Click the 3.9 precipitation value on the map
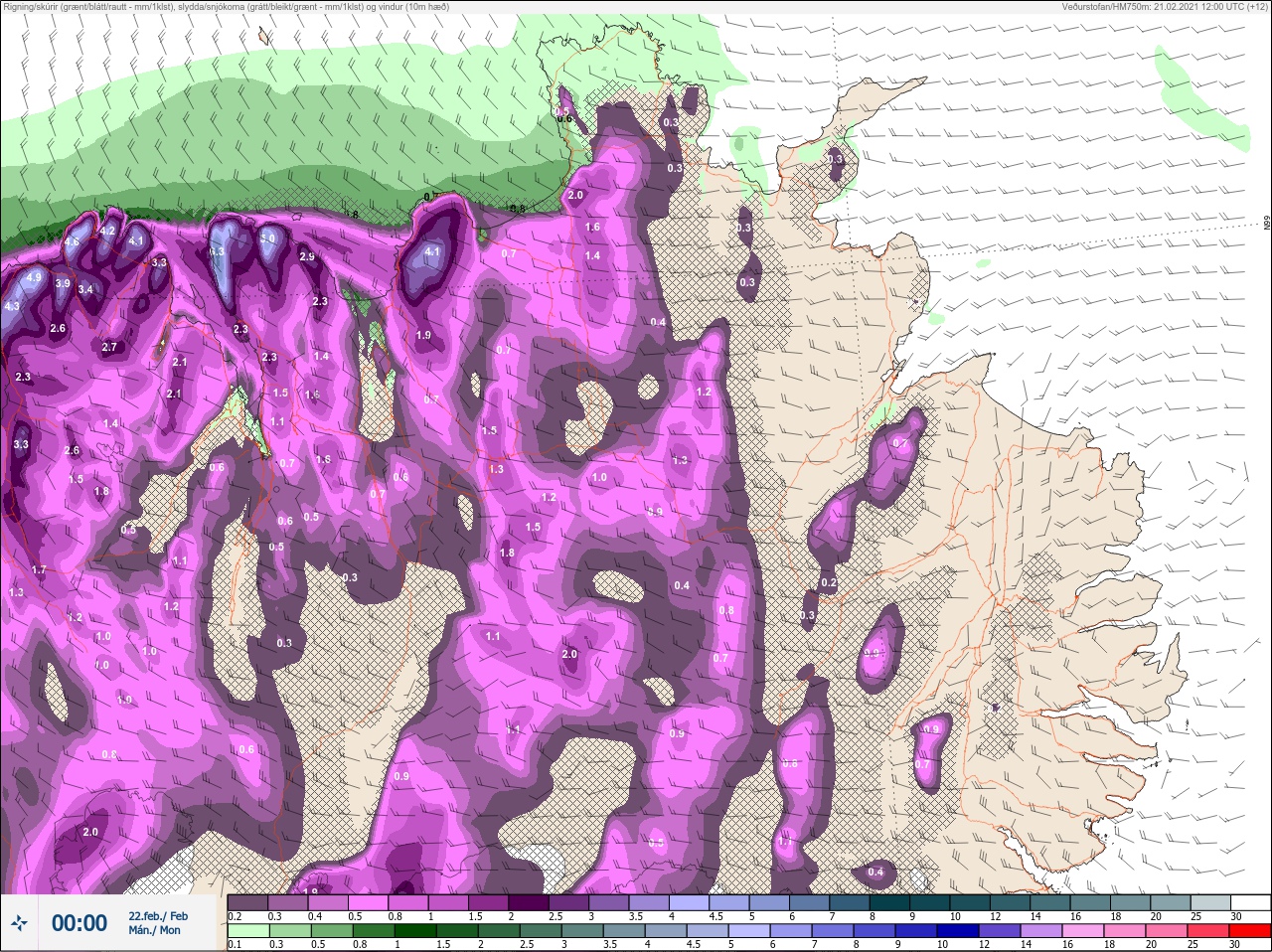The width and height of the screenshot is (1272, 952). [63, 283]
